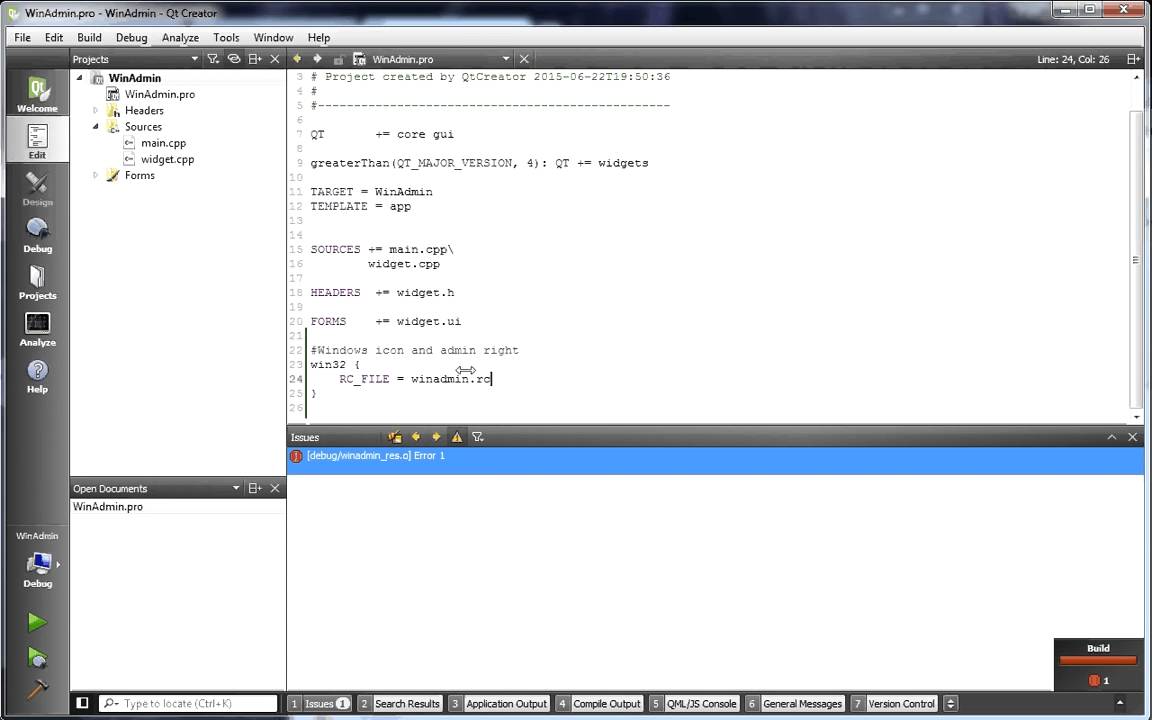Click the red Build progress bar

coord(1098,660)
